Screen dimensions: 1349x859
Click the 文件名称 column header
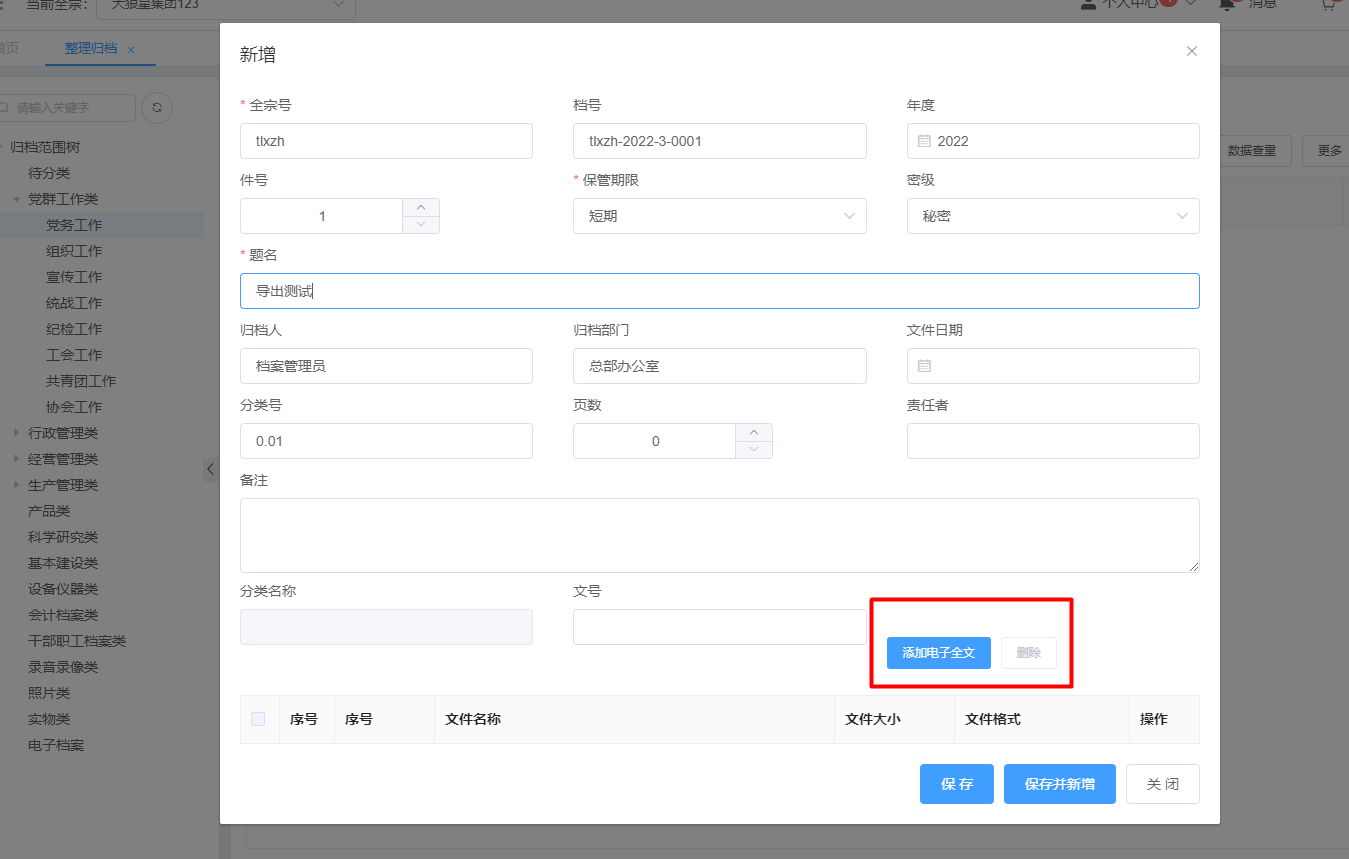click(634, 719)
